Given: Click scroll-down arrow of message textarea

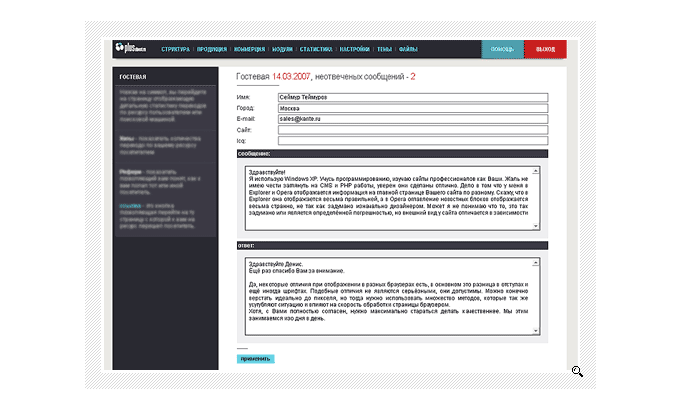Looking at the screenshot, I should click(x=535, y=226).
